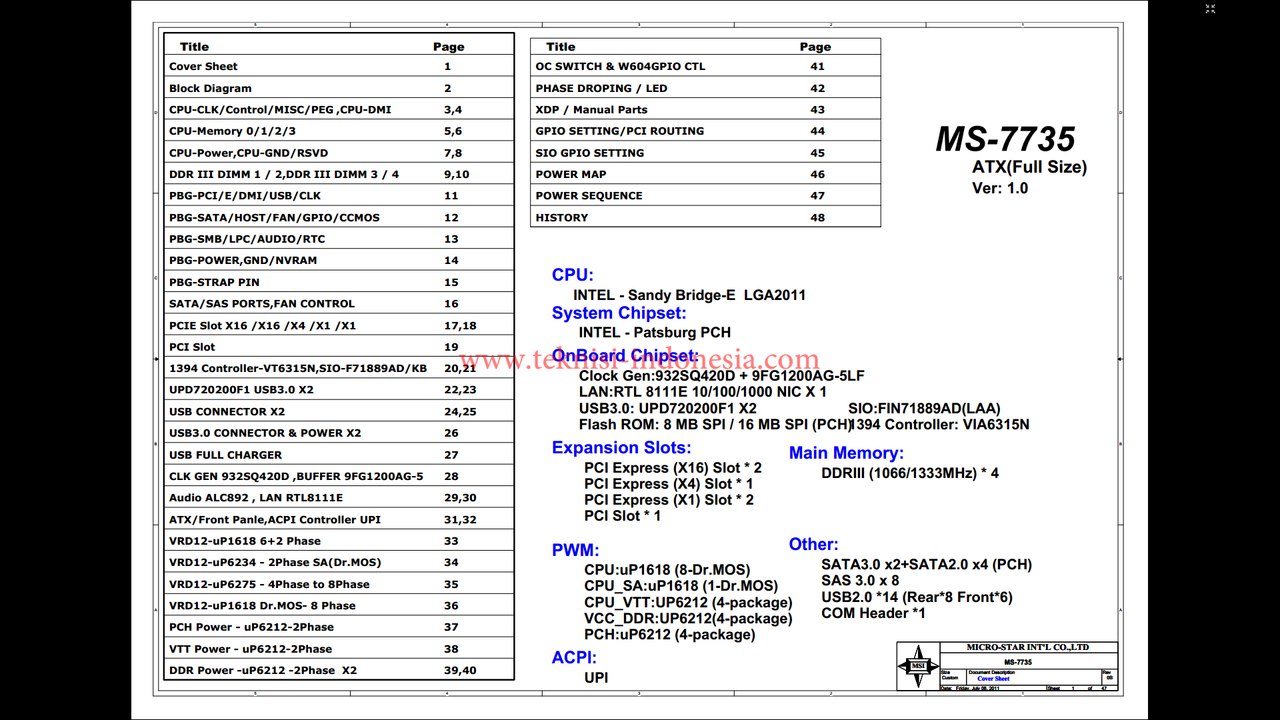
Task: Select 'PHASE DROPING / LED' row
Action: pyautogui.click(x=705, y=88)
